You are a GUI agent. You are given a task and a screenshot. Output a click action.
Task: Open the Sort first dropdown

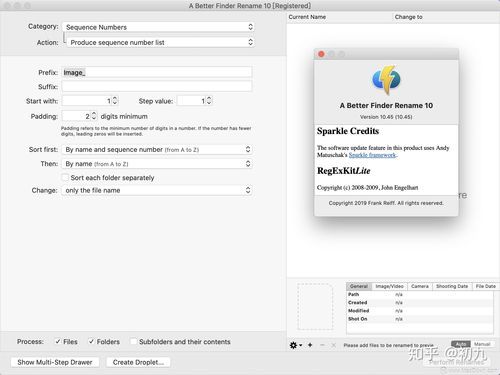[157, 150]
